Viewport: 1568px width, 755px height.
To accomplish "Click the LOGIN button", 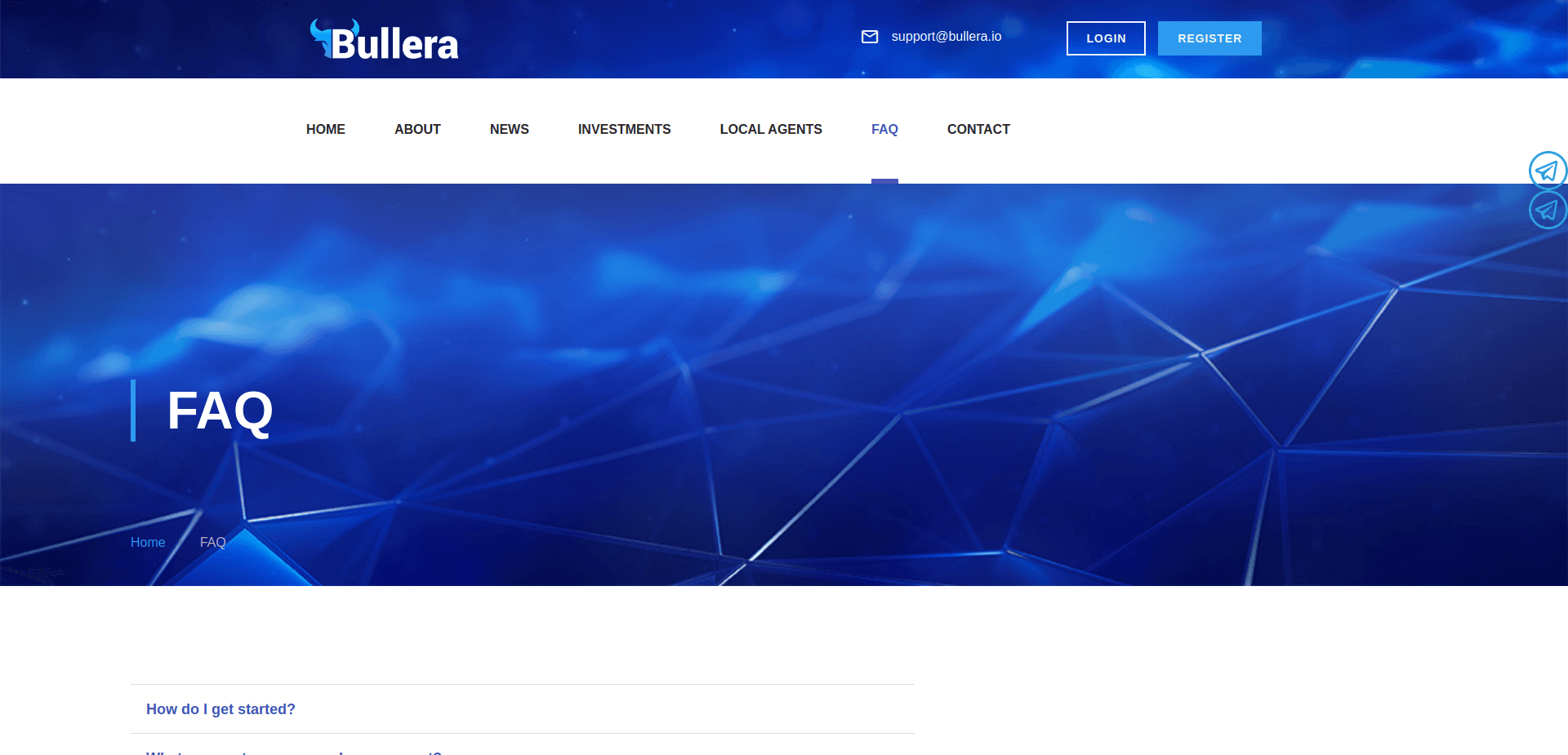I will point(1106,38).
